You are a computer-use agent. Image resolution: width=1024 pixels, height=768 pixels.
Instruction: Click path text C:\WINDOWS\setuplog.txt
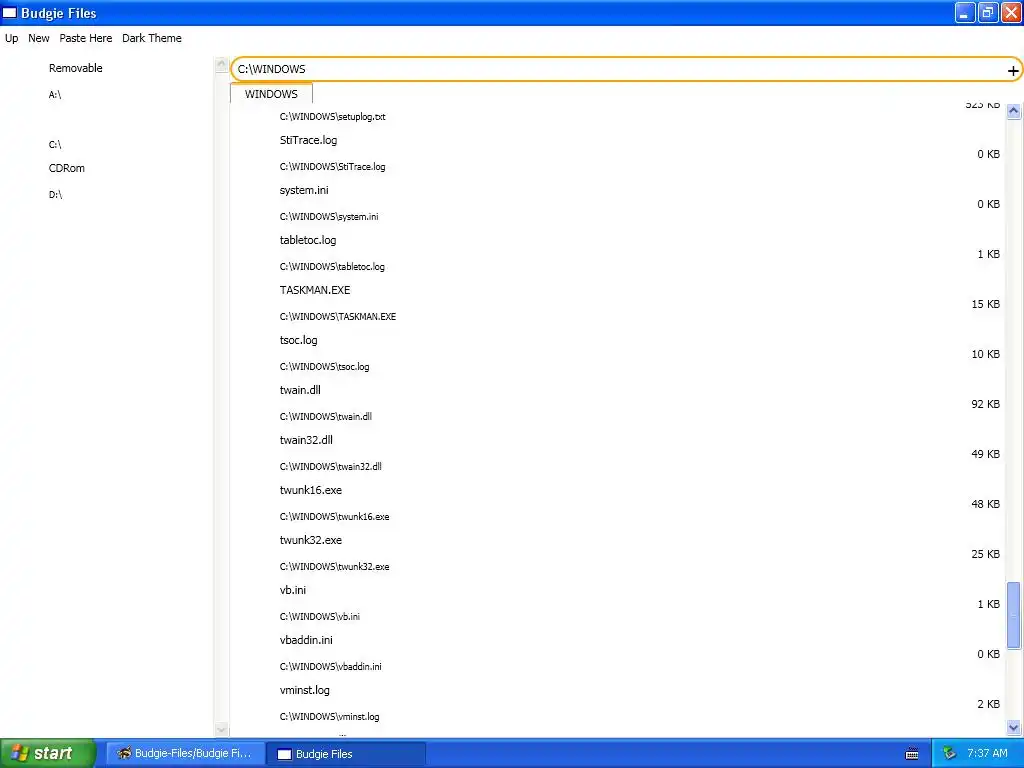[x=332, y=117]
